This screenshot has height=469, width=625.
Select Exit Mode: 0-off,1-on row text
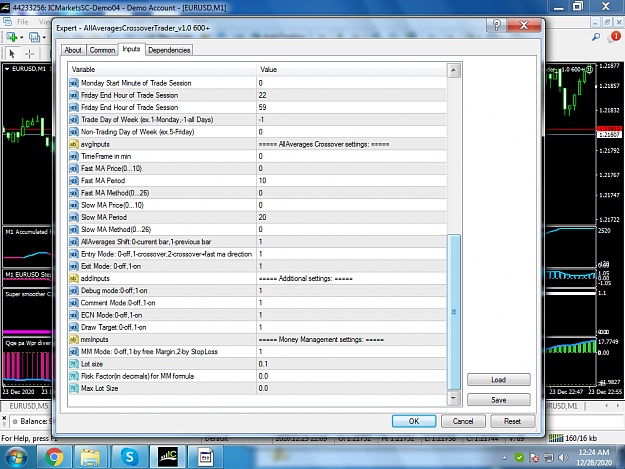point(111,266)
